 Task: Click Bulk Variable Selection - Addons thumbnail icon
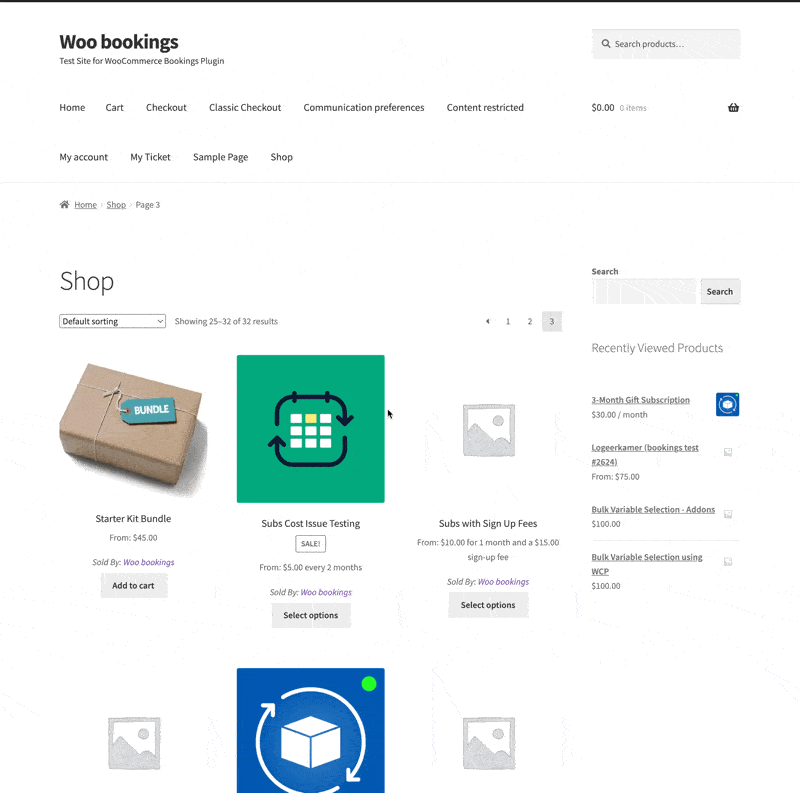click(x=728, y=514)
